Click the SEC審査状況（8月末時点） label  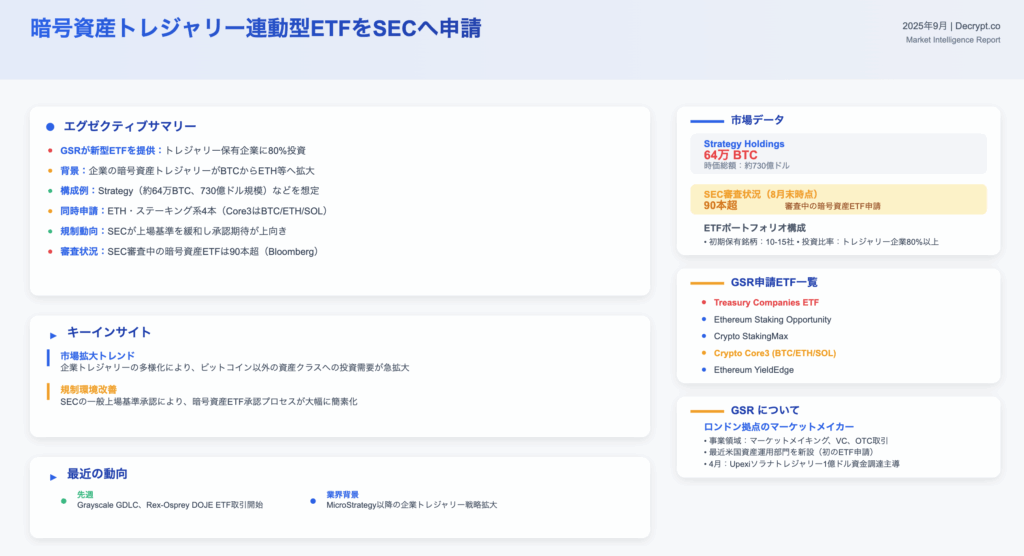[761, 194]
